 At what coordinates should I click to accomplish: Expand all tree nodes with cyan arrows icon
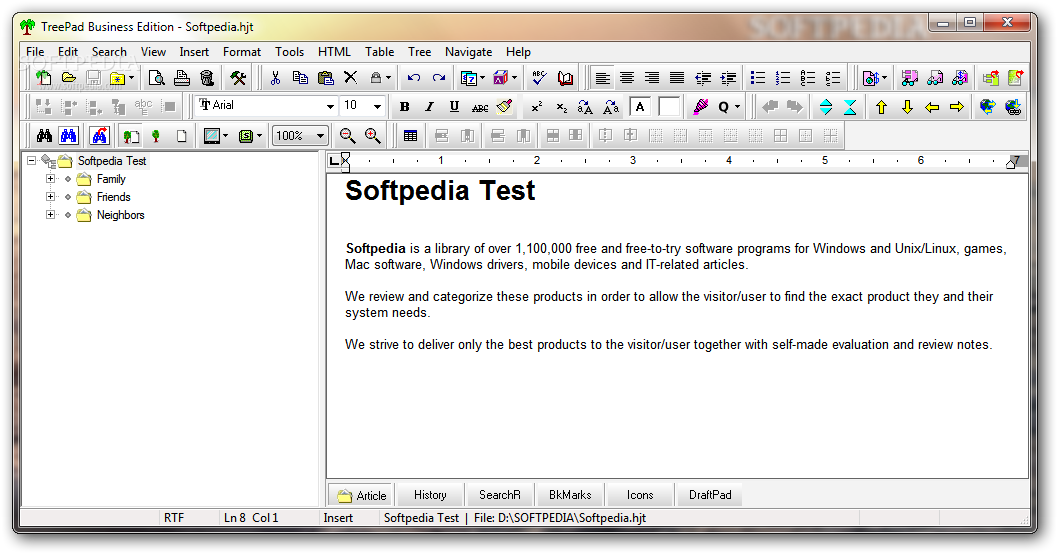pyautogui.click(x=825, y=107)
